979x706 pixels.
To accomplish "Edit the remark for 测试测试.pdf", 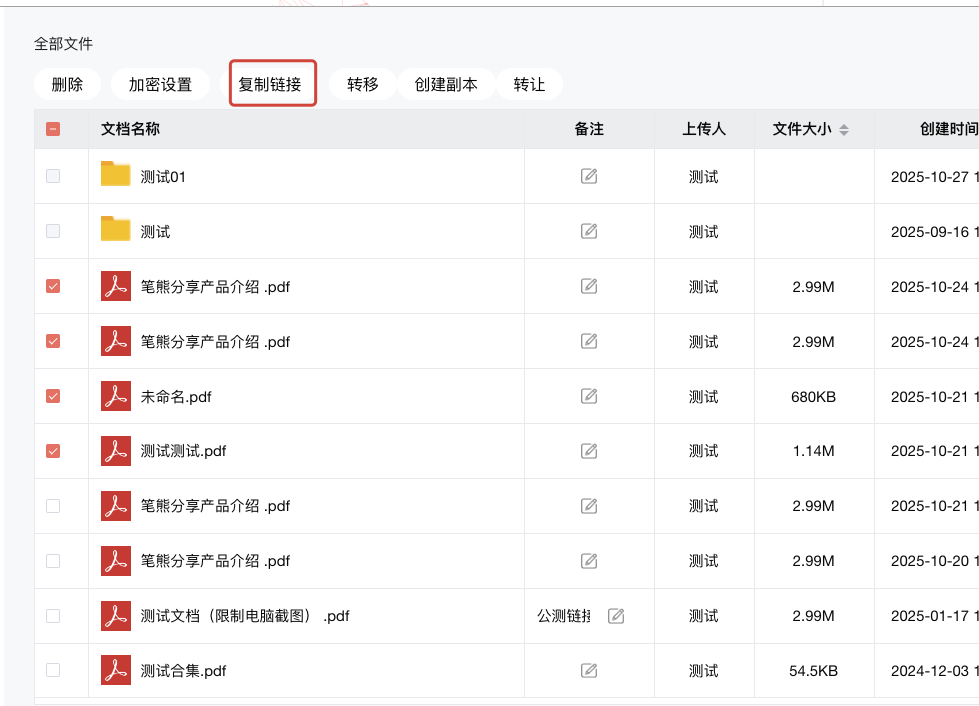I will click(x=589, y=451).
